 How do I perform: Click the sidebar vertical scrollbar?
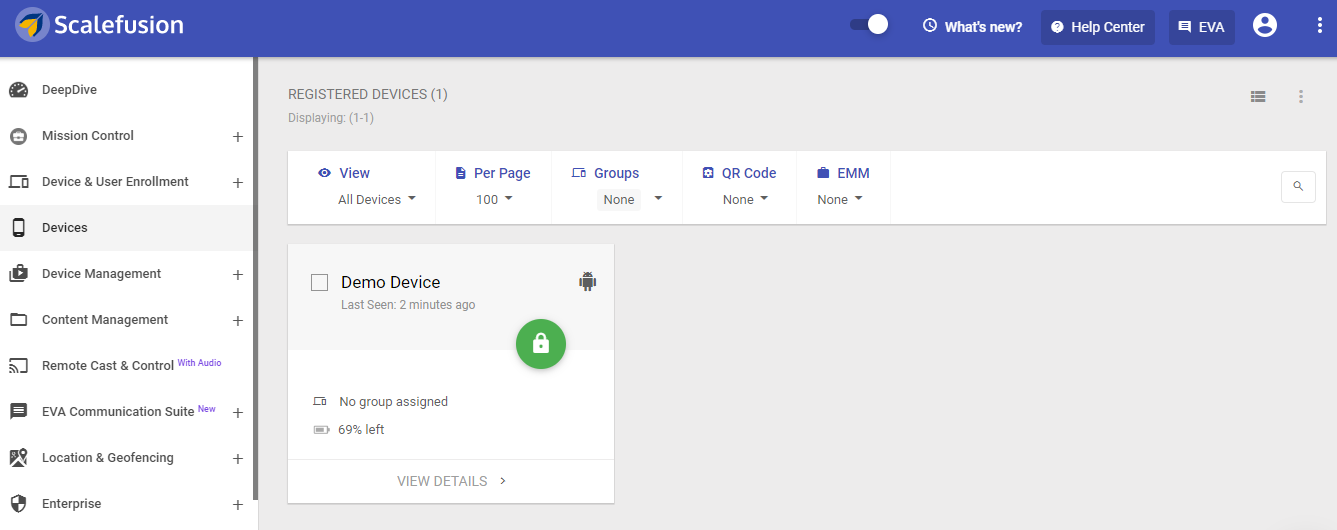click(x=256, y=278)
